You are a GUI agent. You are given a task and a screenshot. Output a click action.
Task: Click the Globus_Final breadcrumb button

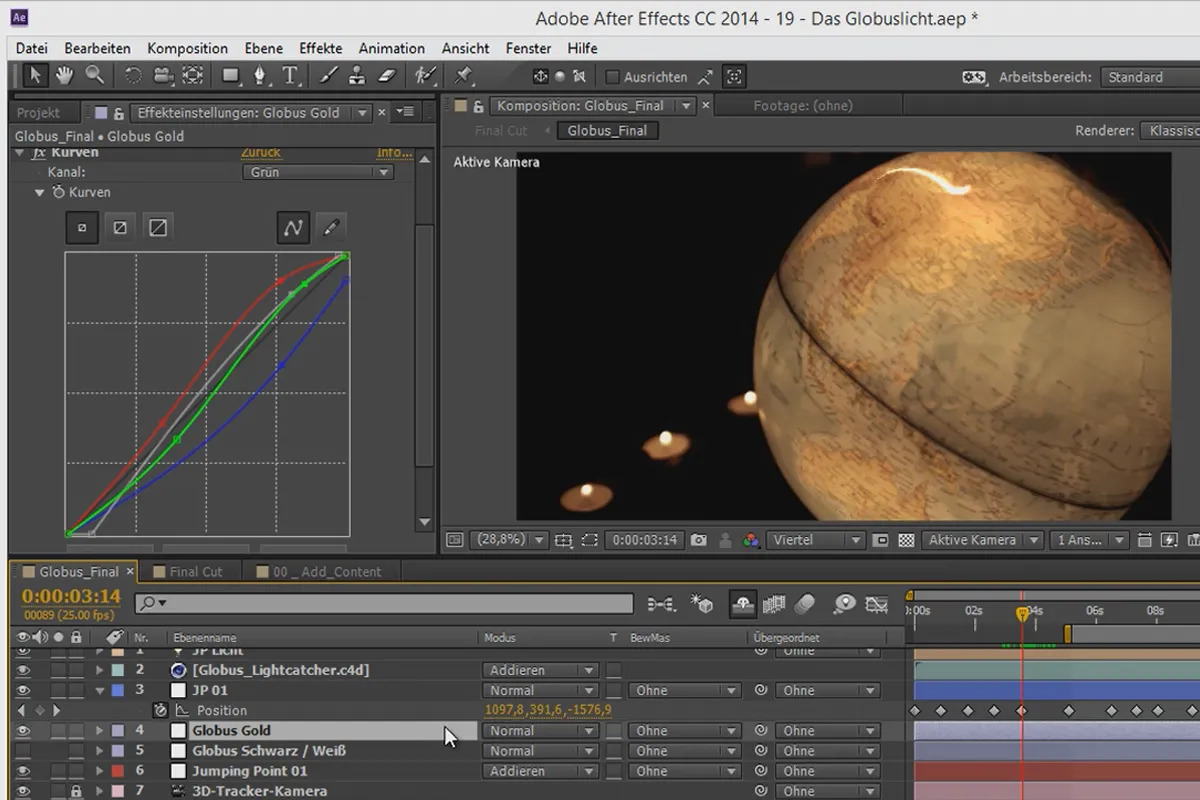[x=608, y=131]
